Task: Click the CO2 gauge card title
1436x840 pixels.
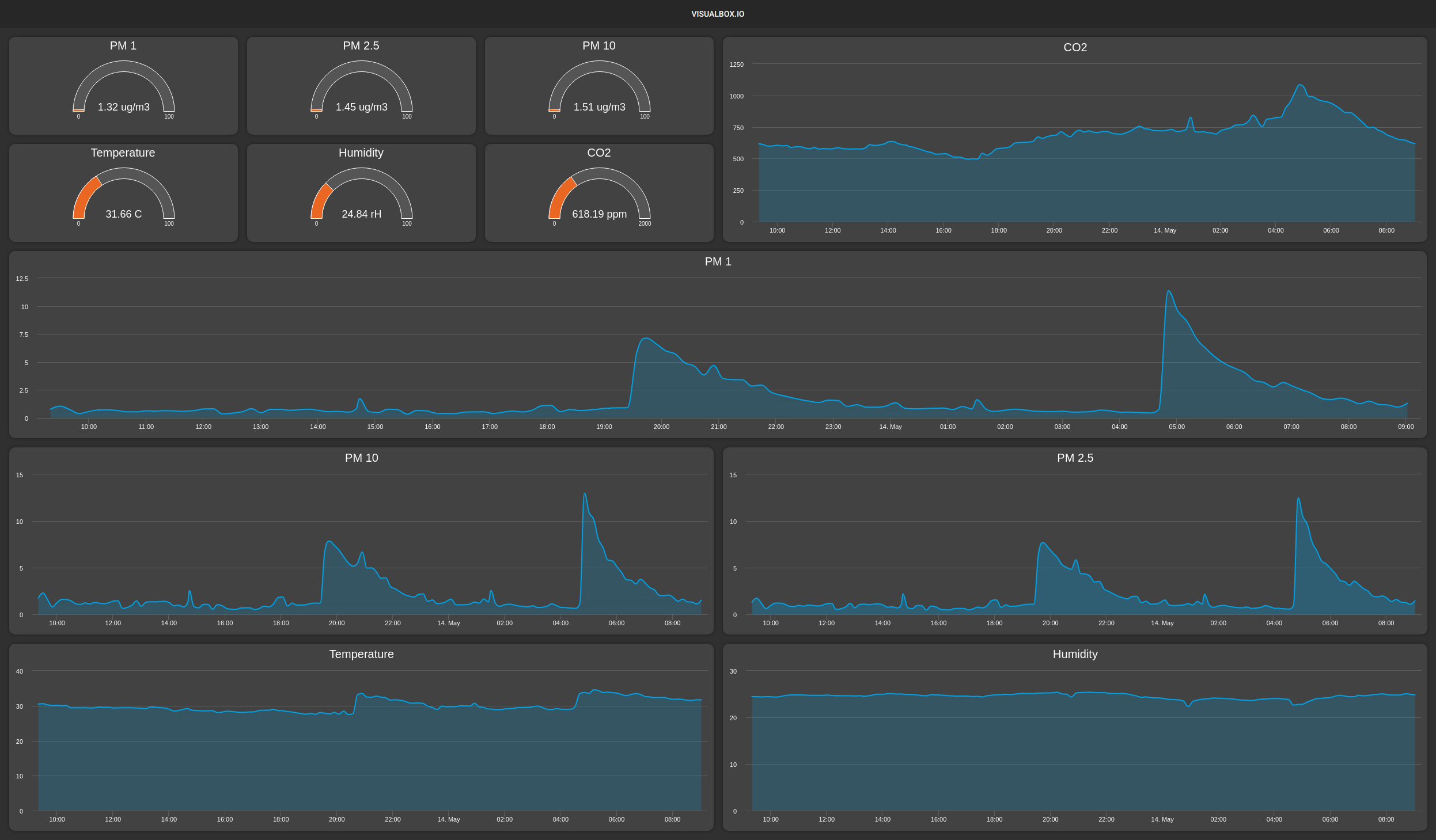Action: pyautogui.click(x=599, y=153)
